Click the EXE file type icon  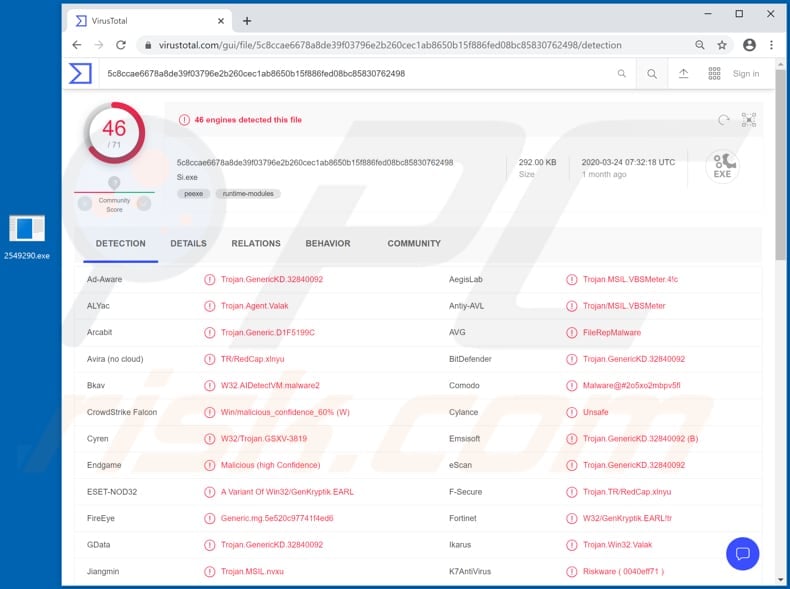pos(722,166)
